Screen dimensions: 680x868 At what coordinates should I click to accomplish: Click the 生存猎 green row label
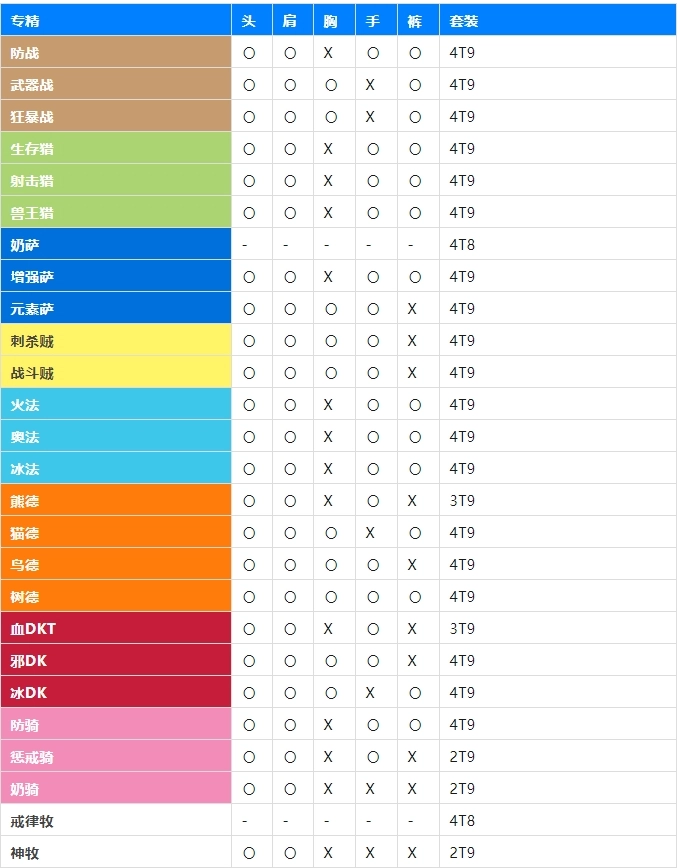32,149
